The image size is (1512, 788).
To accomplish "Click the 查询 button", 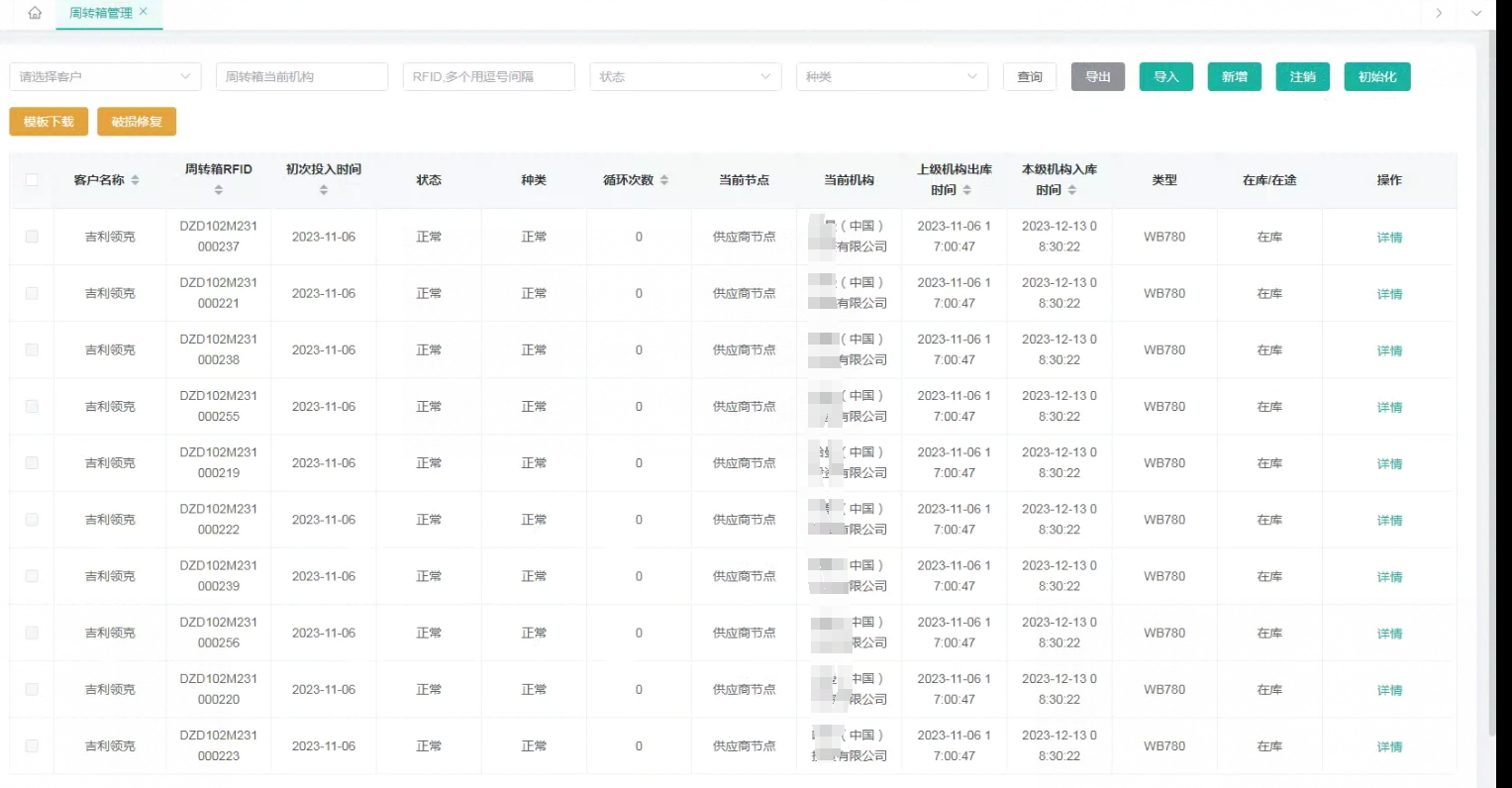I will tap(1030, 76).
